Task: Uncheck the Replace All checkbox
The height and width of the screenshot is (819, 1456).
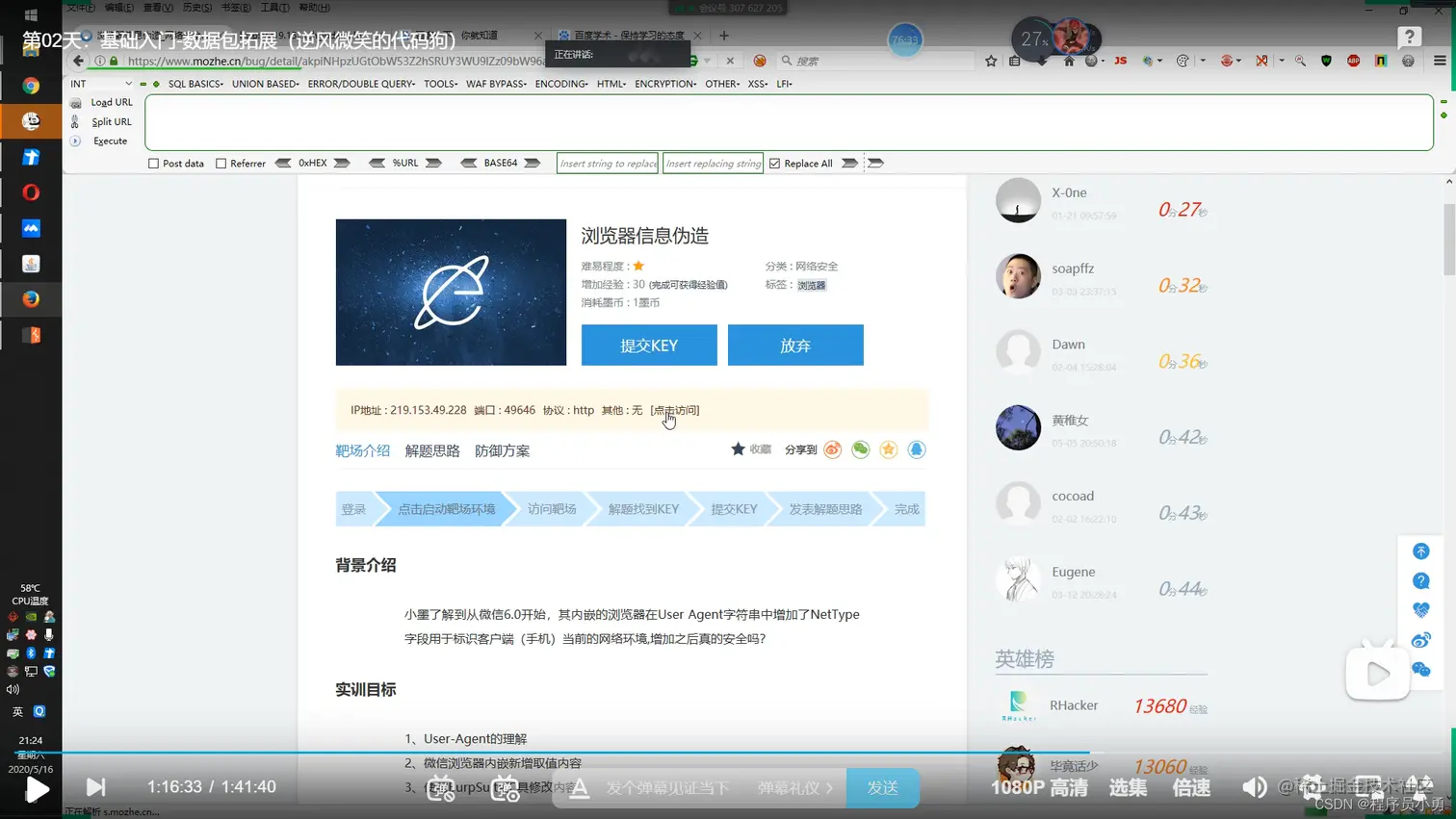Action: 774,164
